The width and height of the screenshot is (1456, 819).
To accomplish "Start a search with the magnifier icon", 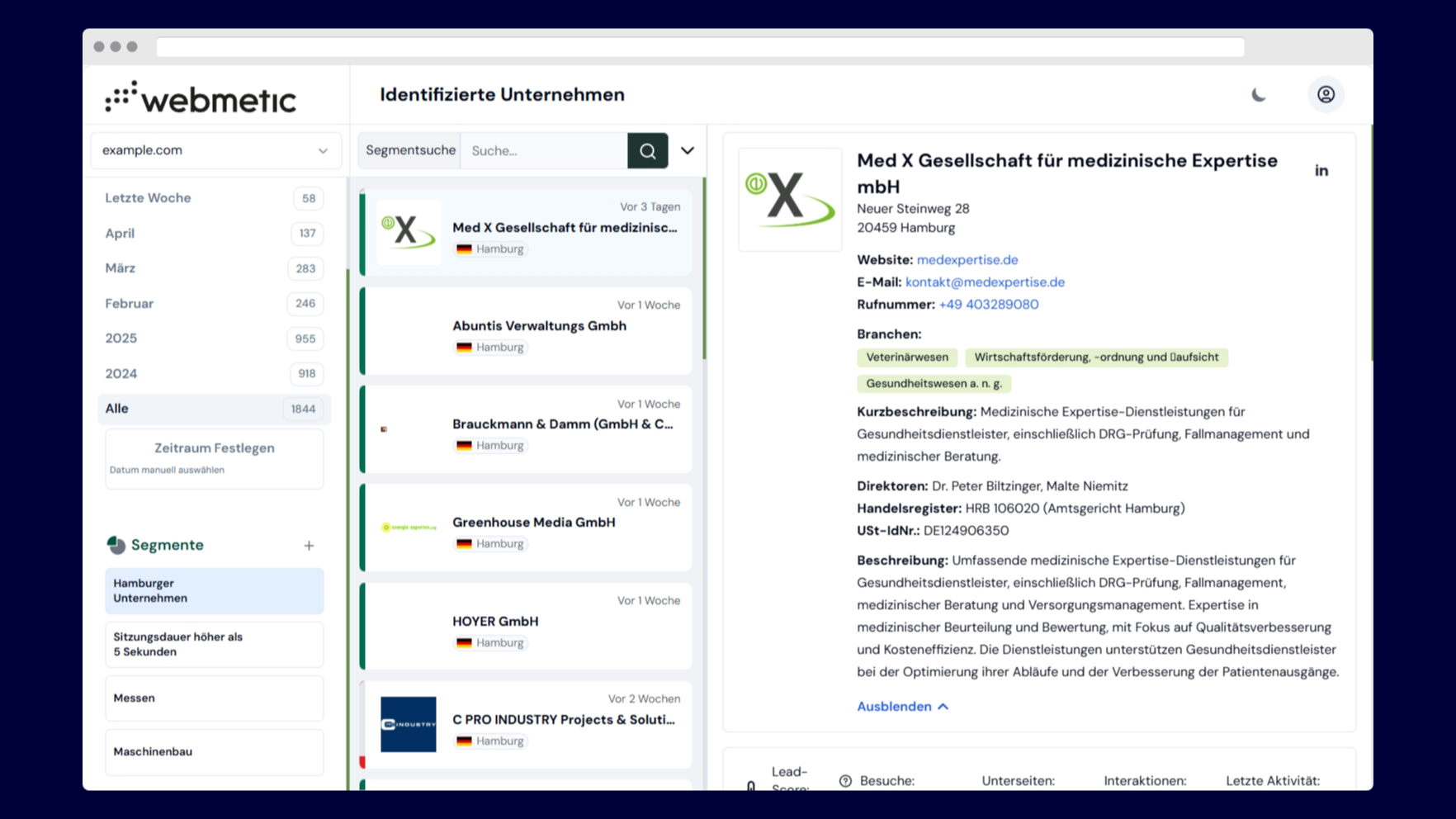I will pos(648,150).
